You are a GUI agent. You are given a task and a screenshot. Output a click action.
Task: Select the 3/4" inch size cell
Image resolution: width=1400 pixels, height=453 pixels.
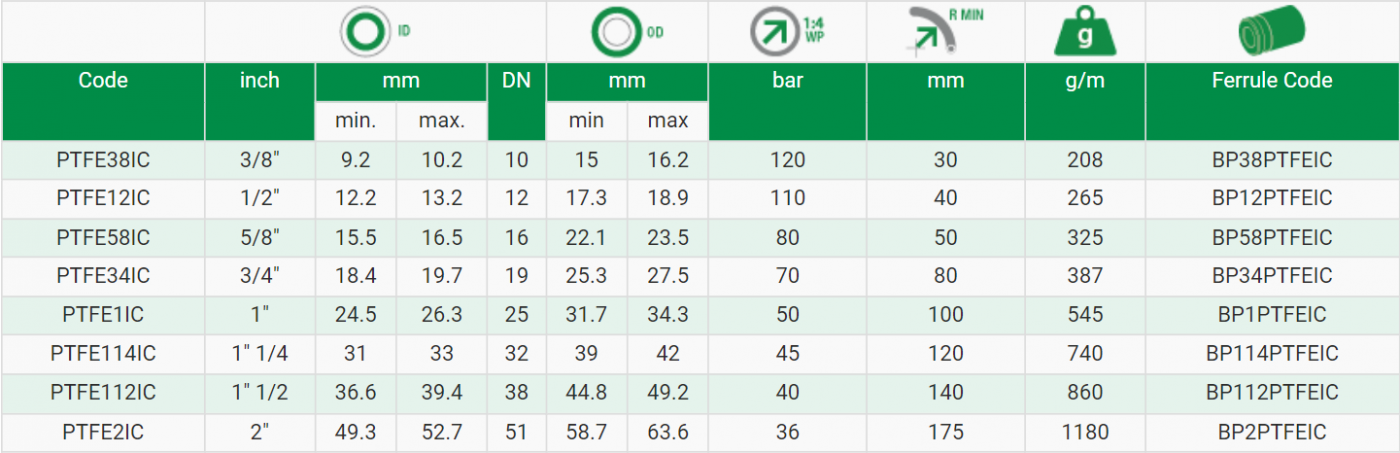pyautogui.click(x=260, y=276)
